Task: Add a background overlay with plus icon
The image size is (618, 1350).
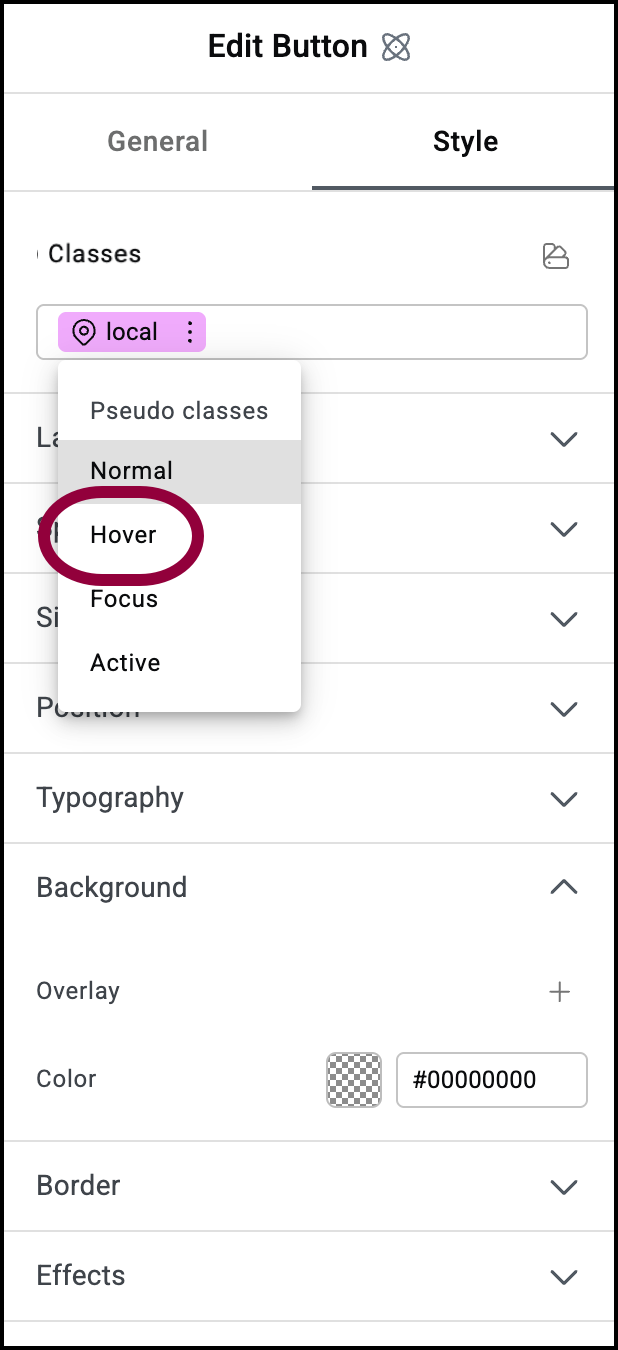Action: [560, 992]
